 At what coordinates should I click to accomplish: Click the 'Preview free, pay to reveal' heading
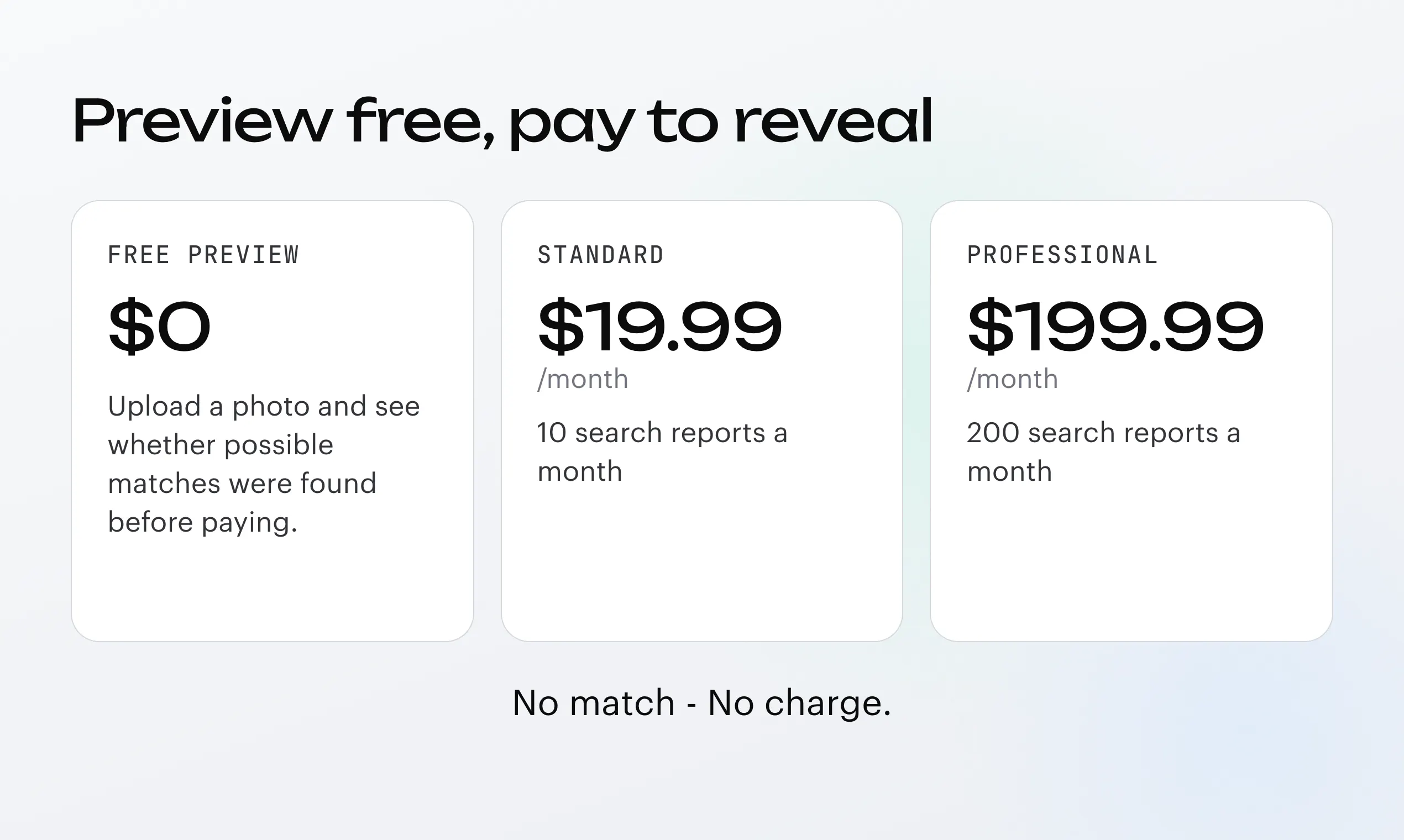[x=502, y=122]
